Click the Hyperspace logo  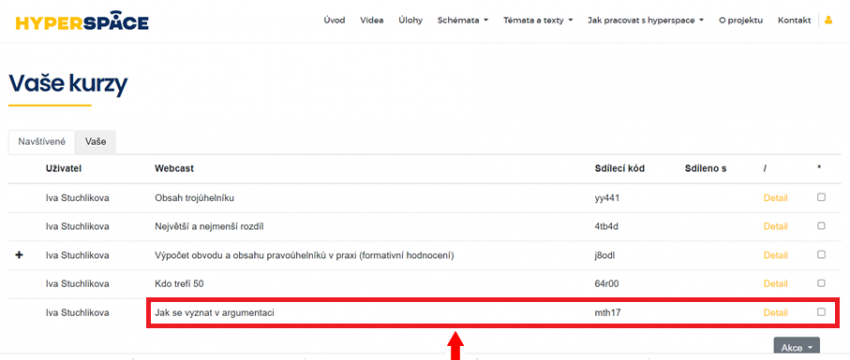(x=82, y=22)
